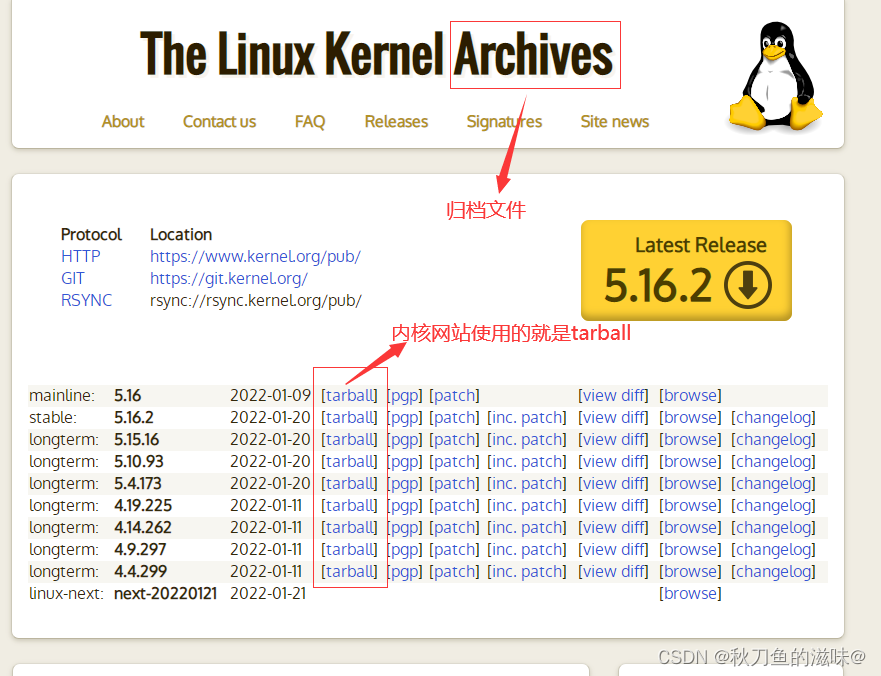The height and width of the screenshot is (676, 881).
Task: Open the Releases page
Action: (x=396, y=121)
